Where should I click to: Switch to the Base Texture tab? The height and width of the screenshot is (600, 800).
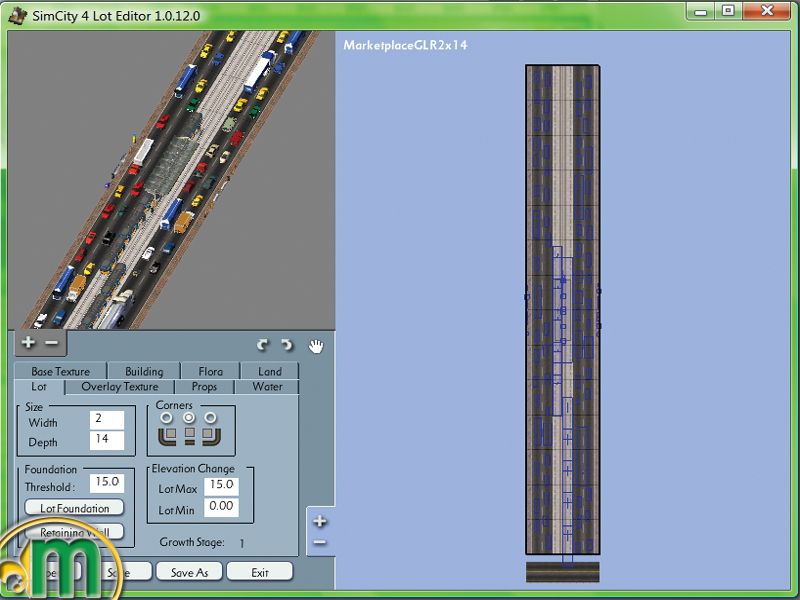(x=61, y=371)
